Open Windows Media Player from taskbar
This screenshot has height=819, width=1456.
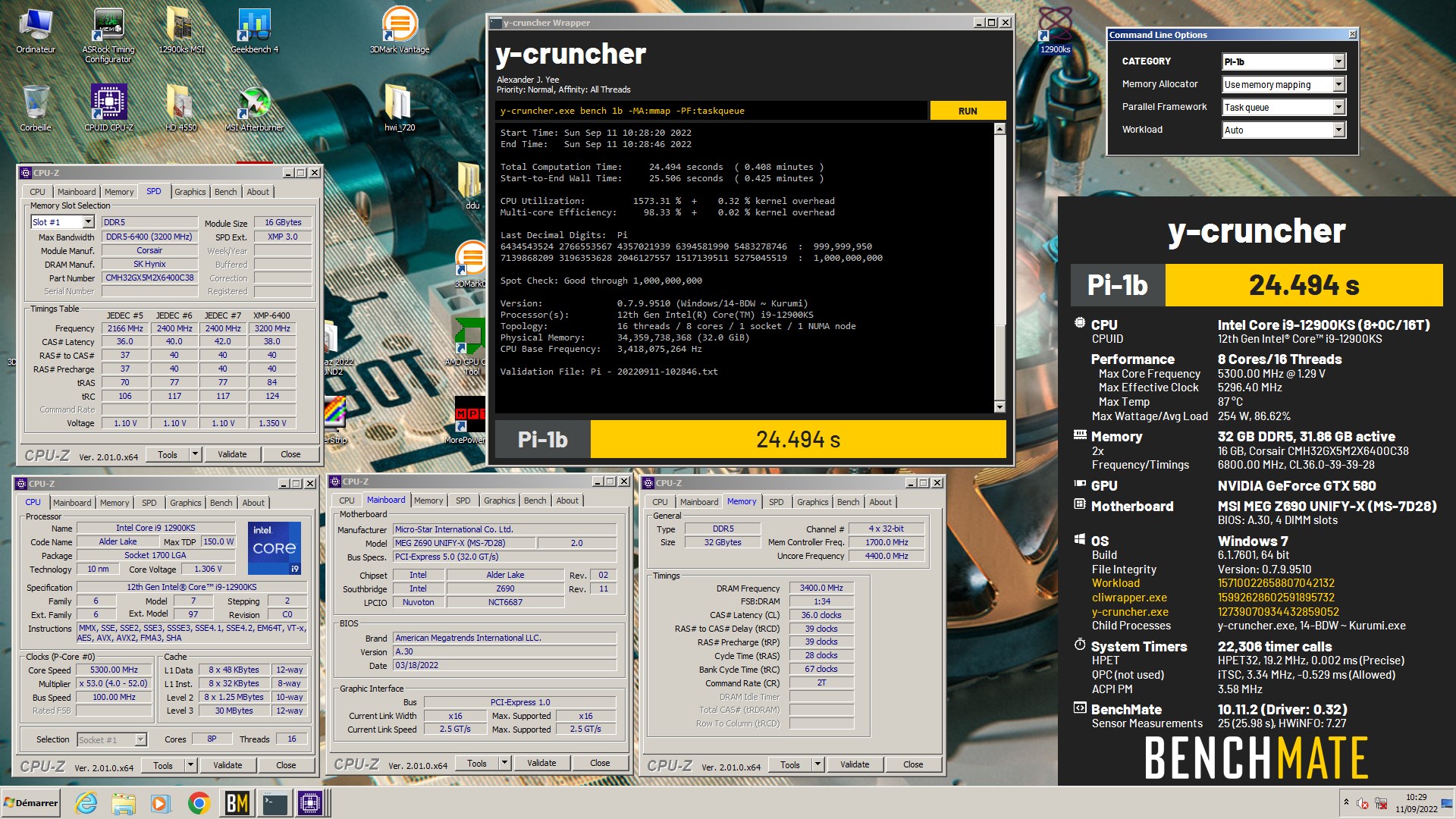[160, 803]
